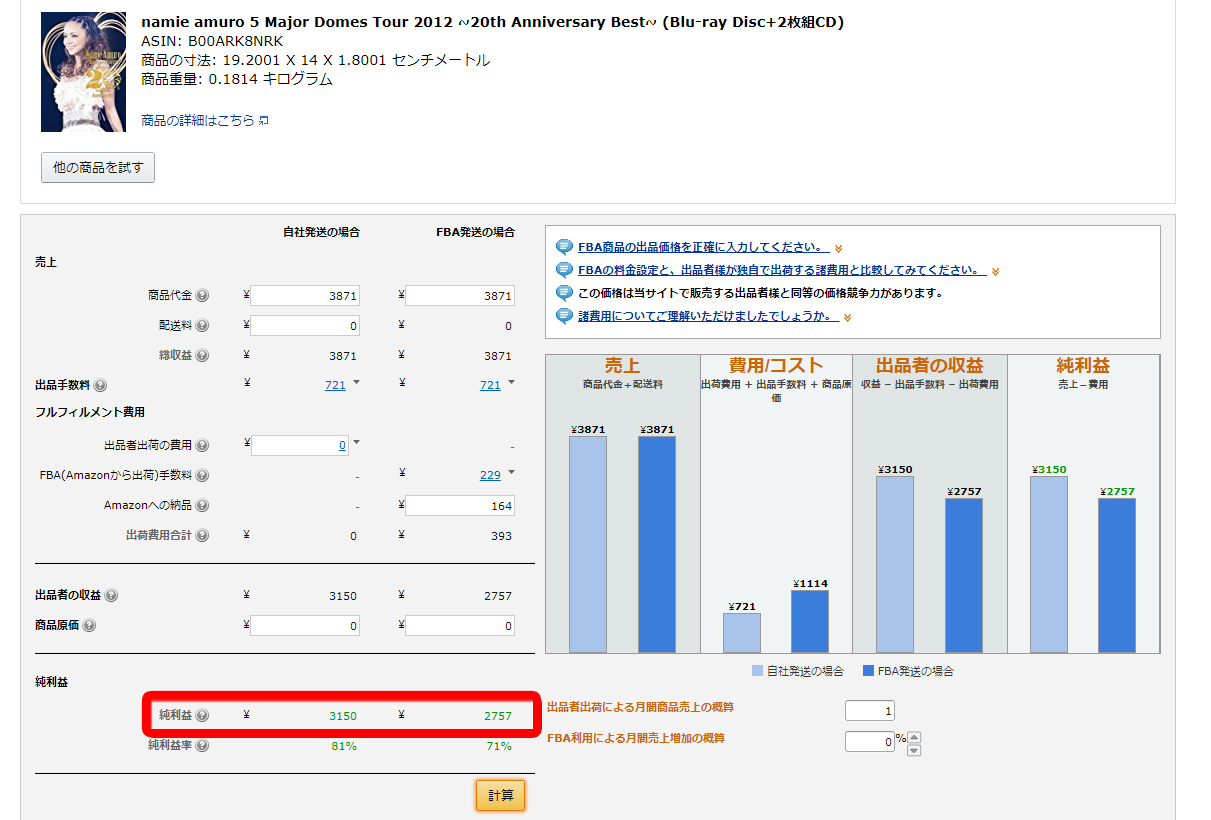Screen dimensions: 1211x820
Task: Open dropdown arrow beside 出品者出荷の費用 field
Action: coord(356,443)
